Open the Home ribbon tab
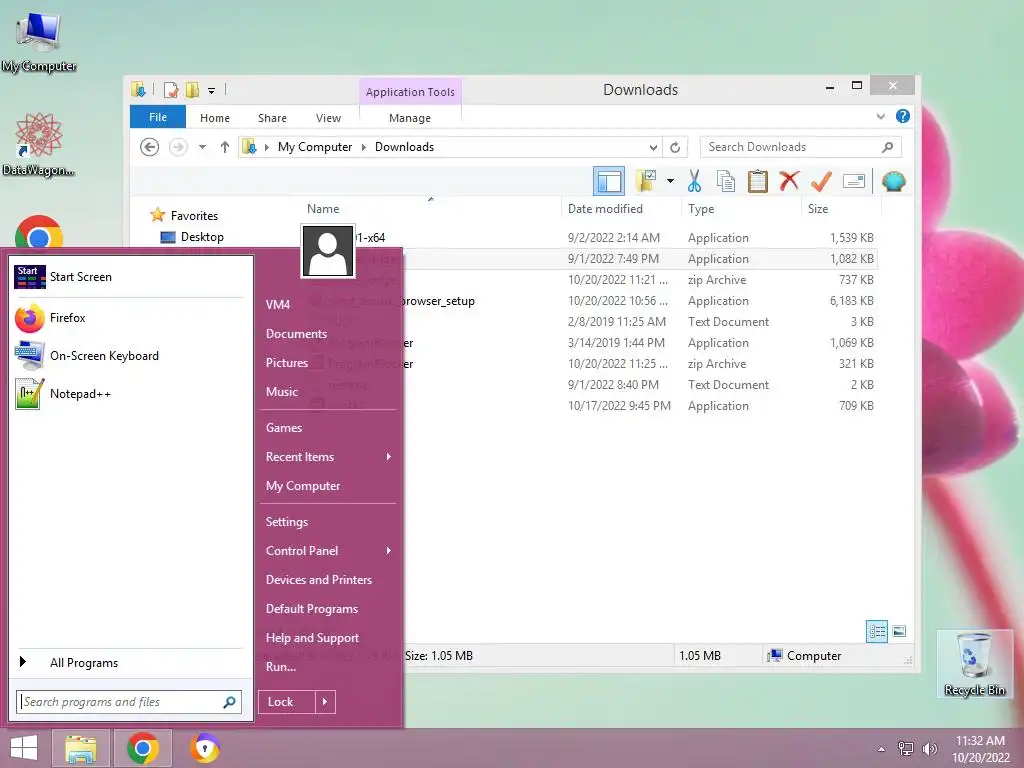This screenshot has height=768, width=1024. pyautogui.click(x=215, y=118)
